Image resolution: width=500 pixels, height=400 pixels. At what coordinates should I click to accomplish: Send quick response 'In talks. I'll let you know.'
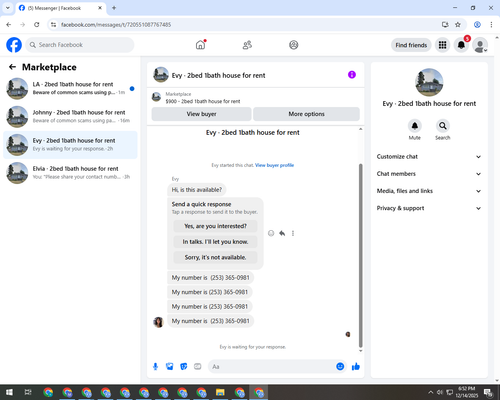tap(215, 242)
